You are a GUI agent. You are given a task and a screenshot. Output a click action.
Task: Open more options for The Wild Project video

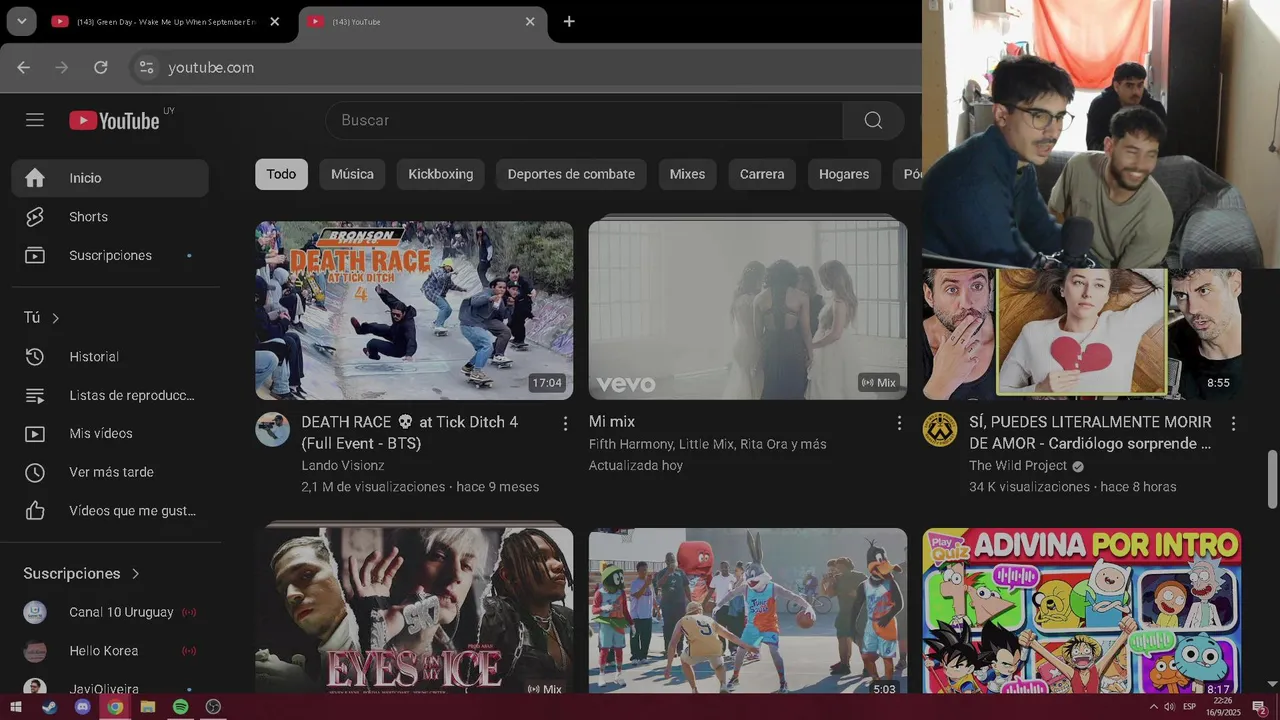click(1233, 424)
